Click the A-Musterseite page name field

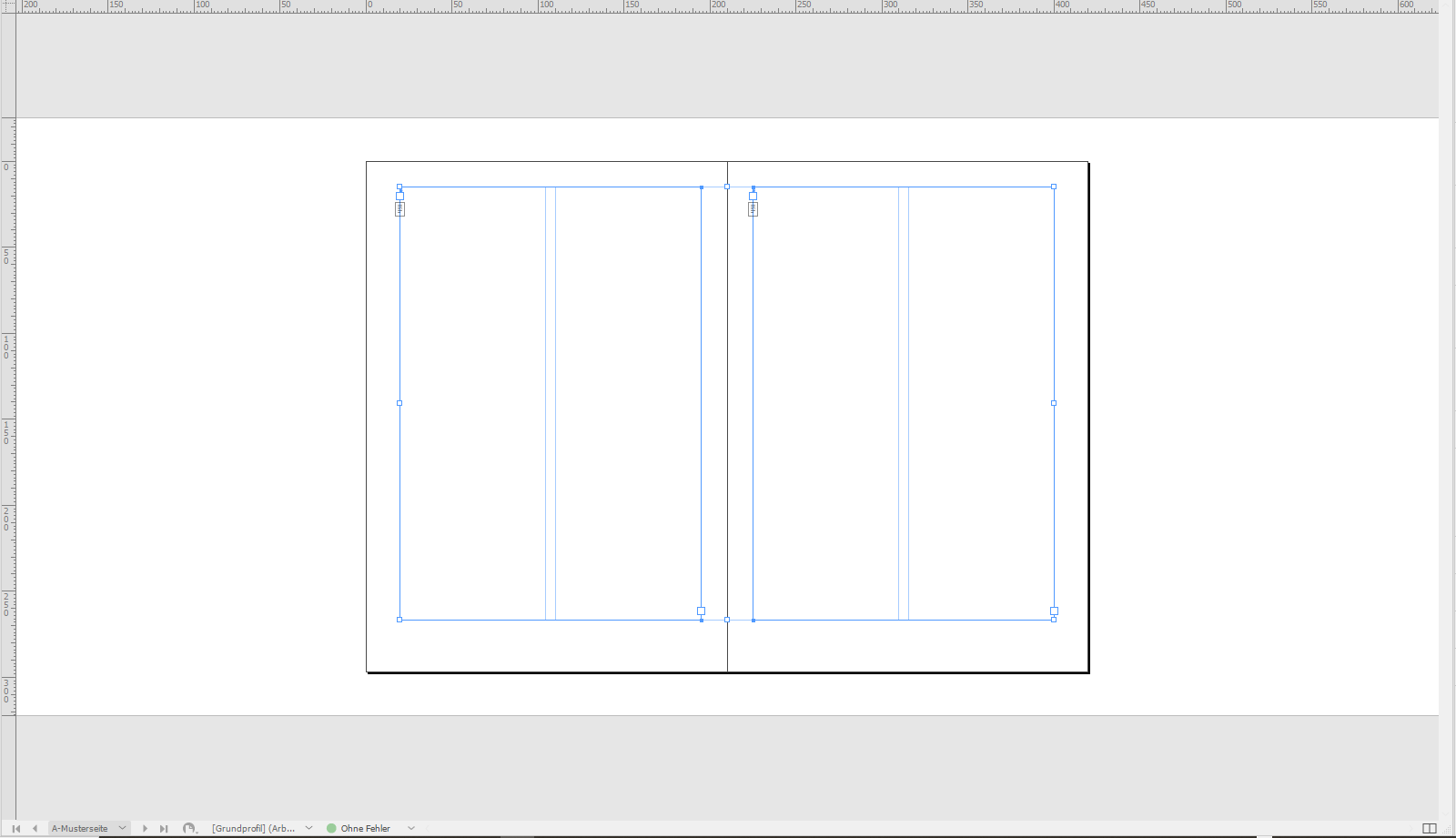(80, 828)
